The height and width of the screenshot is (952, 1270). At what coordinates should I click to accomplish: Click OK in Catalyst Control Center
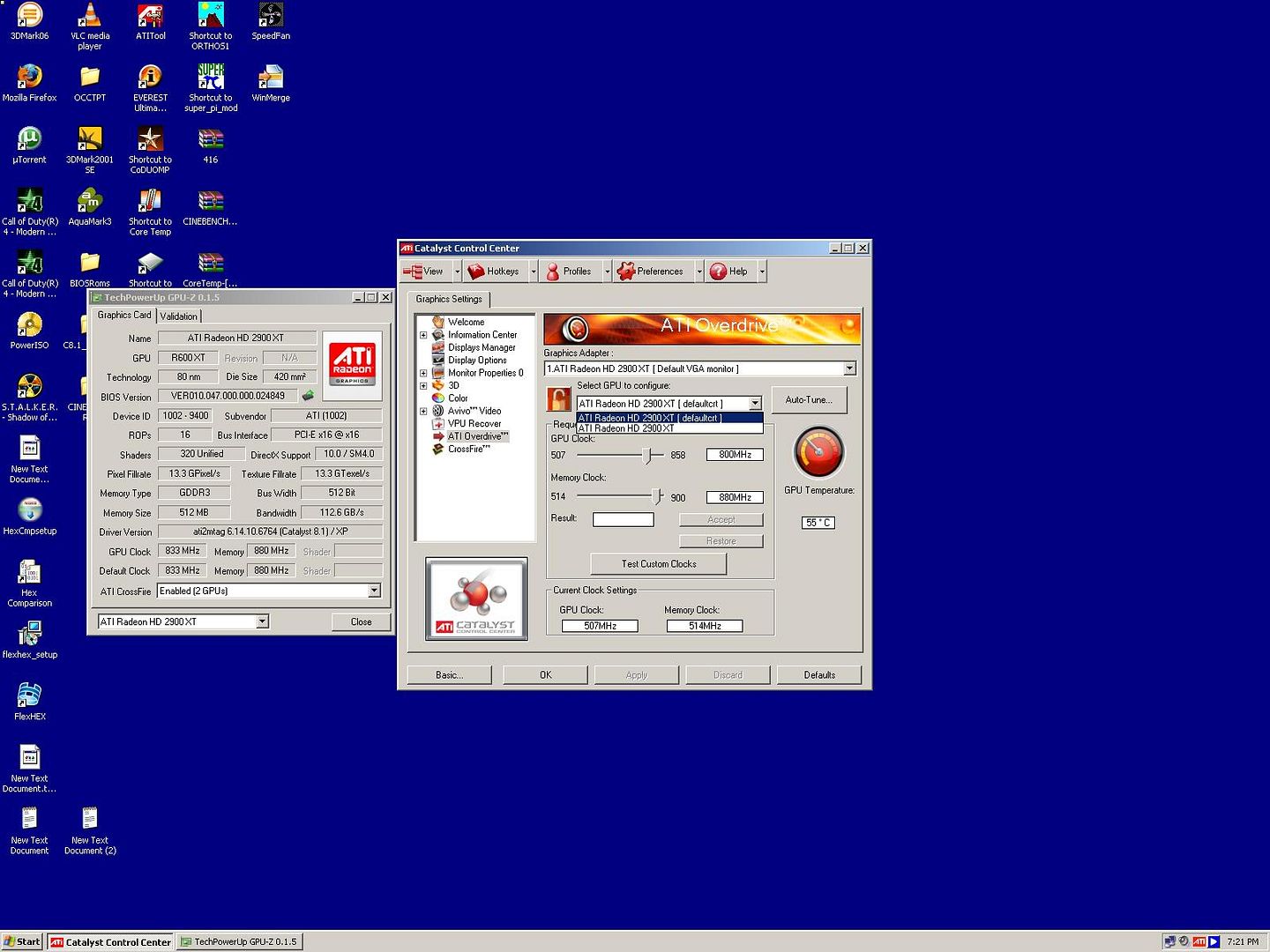[x=545, y=675]
